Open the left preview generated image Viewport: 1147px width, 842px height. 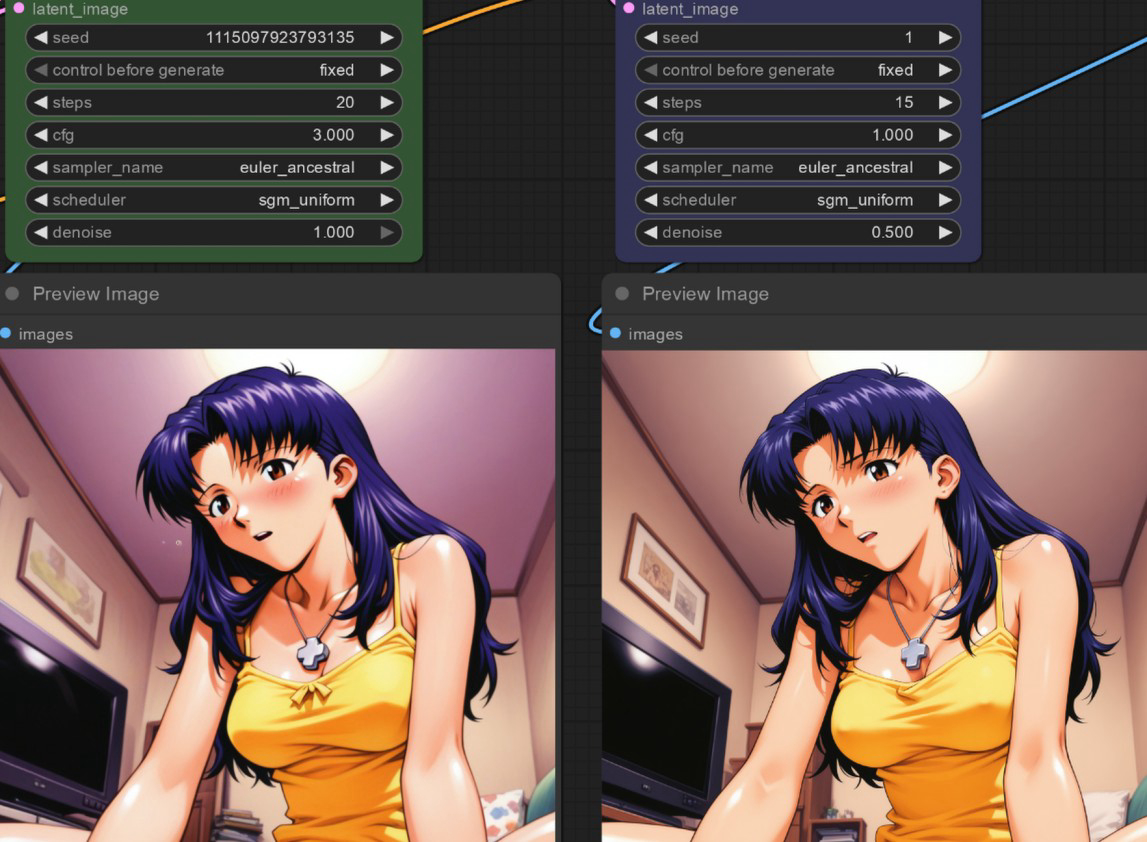point(277,595)
